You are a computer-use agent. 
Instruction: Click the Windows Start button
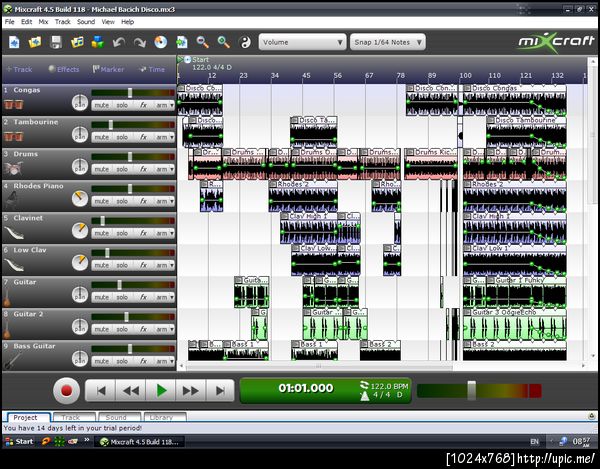coord(19,441)
